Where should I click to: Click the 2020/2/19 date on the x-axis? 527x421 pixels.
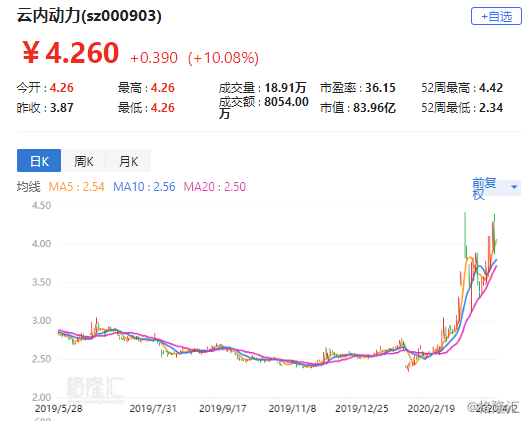point(431,409)
